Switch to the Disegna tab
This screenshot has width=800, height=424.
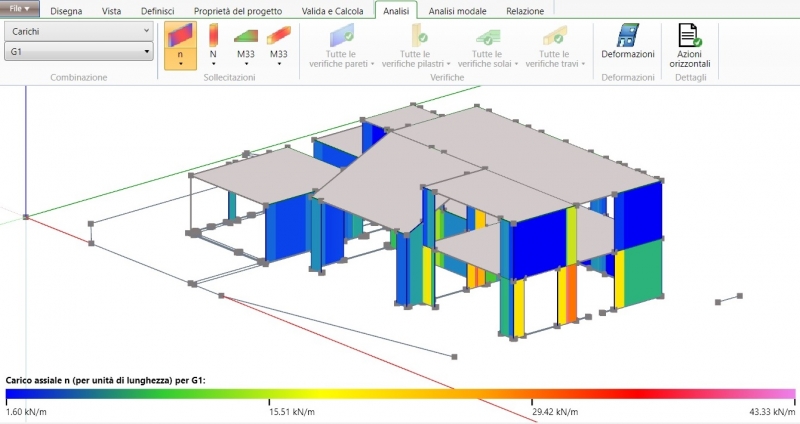click(66, 11)
